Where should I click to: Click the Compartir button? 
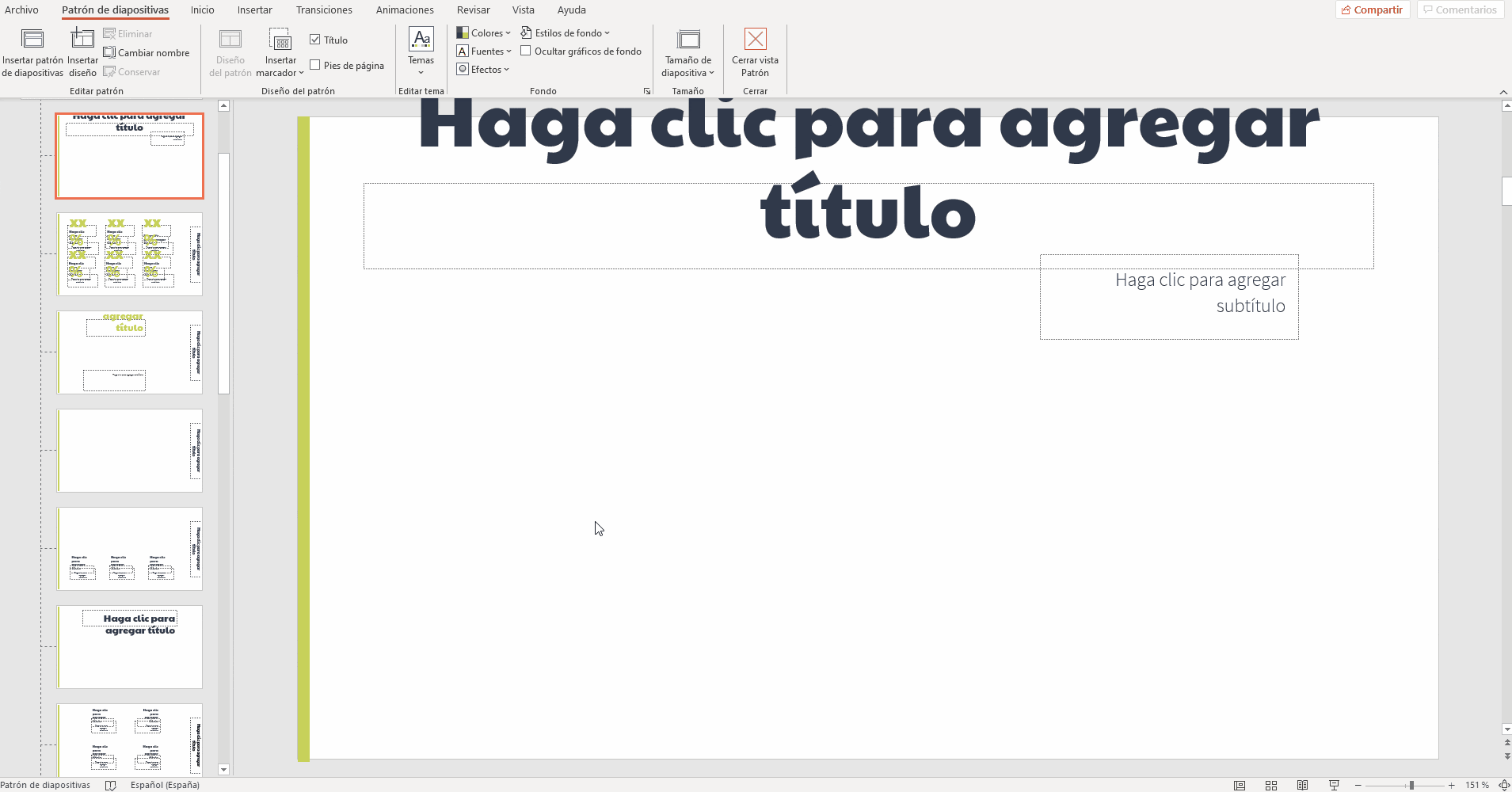1373,10
